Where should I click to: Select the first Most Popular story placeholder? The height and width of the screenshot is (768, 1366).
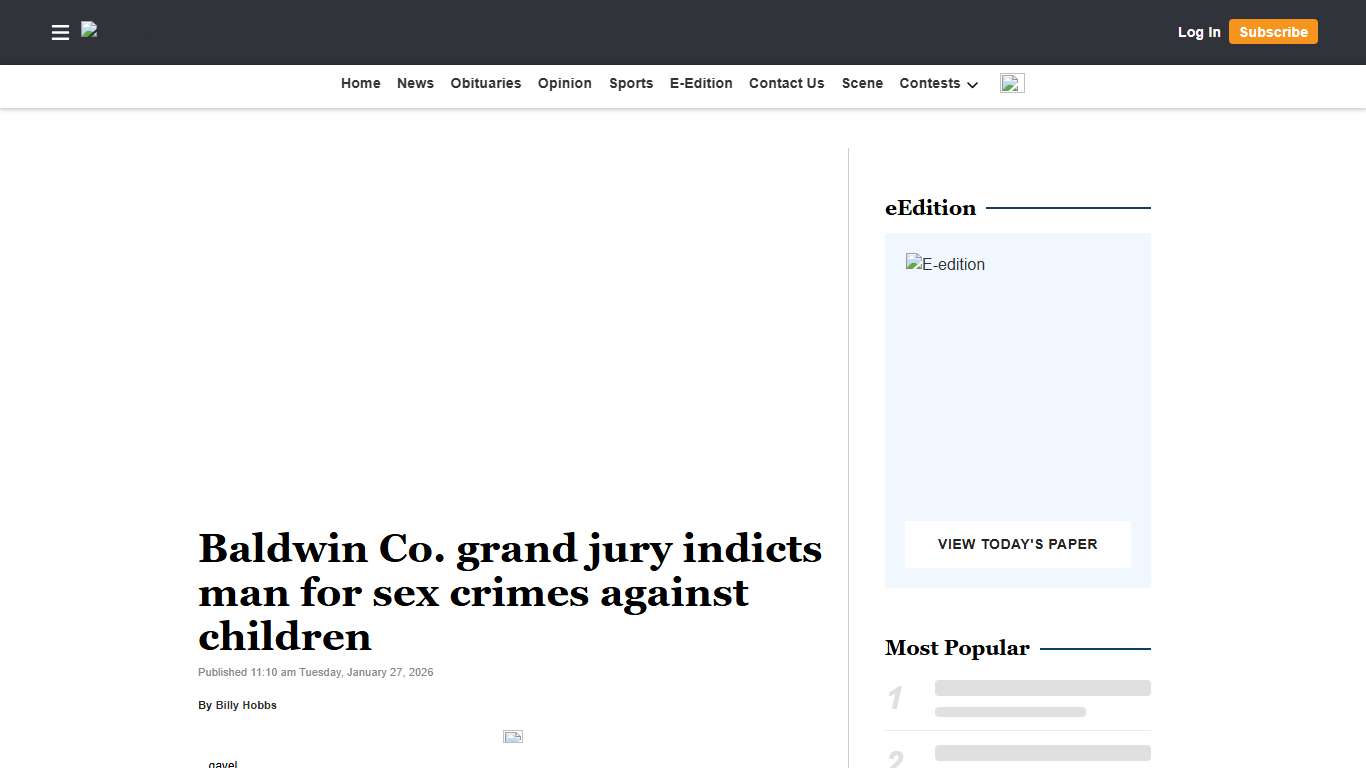click(1042, 688)
